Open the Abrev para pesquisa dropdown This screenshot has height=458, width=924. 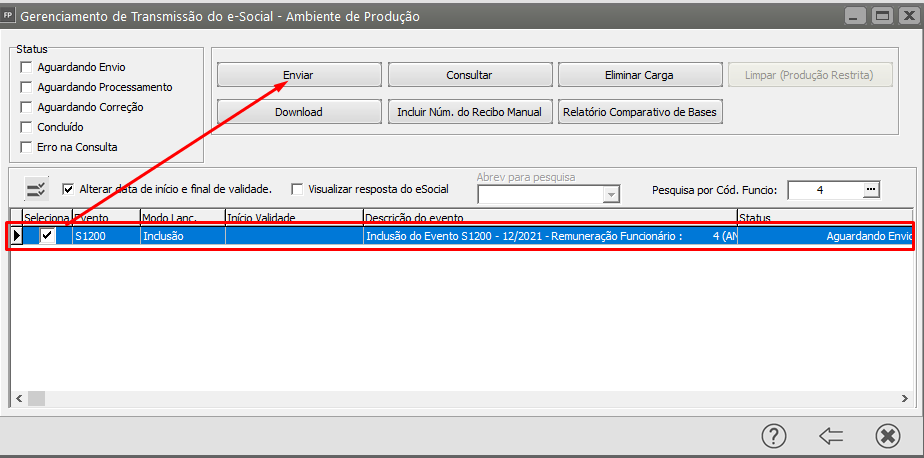[611, 195]
